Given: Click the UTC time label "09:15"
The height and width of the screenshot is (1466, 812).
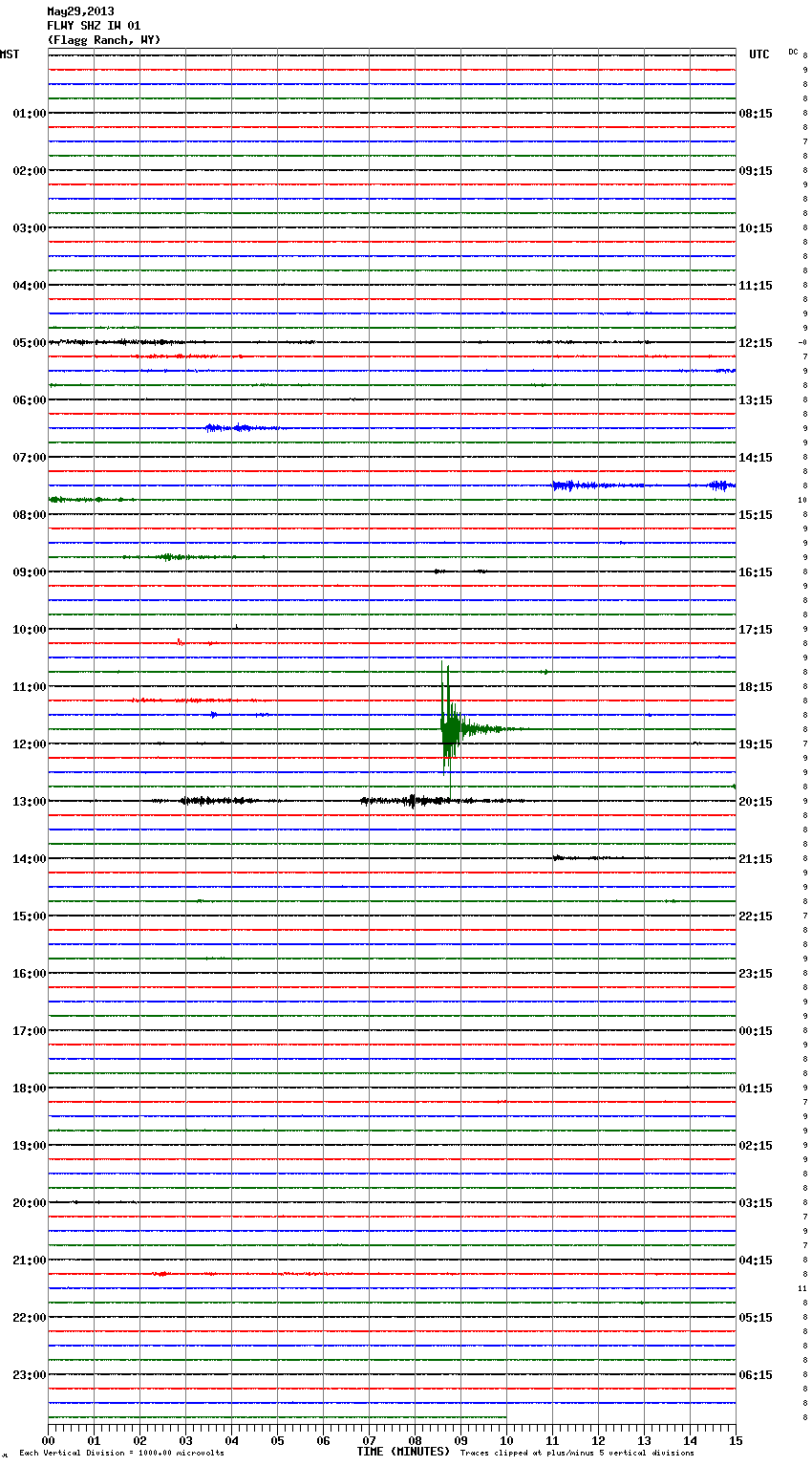Looking at the screenshot, I should pyautogui.click(x=756, y=171).
